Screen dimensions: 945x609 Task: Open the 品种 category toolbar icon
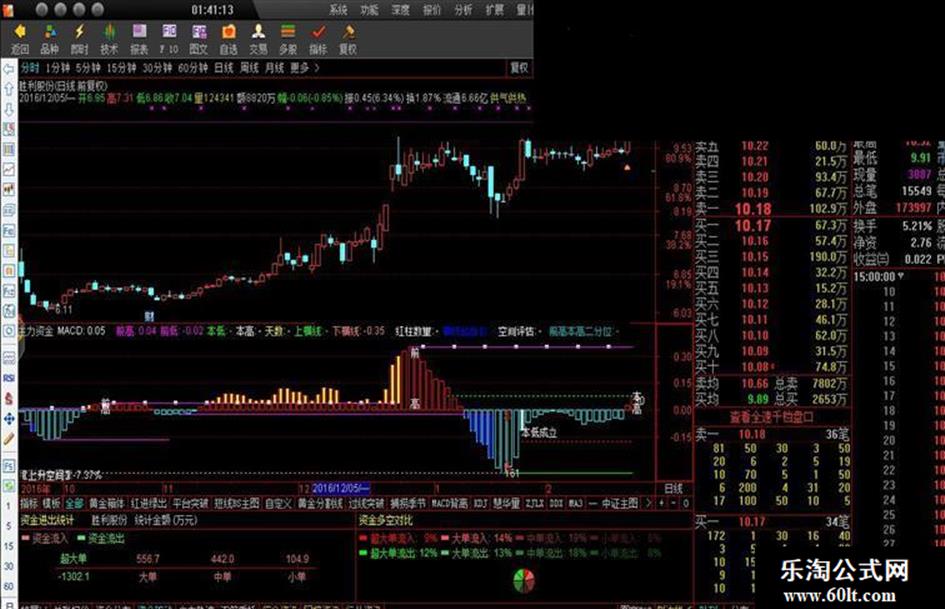49,39
